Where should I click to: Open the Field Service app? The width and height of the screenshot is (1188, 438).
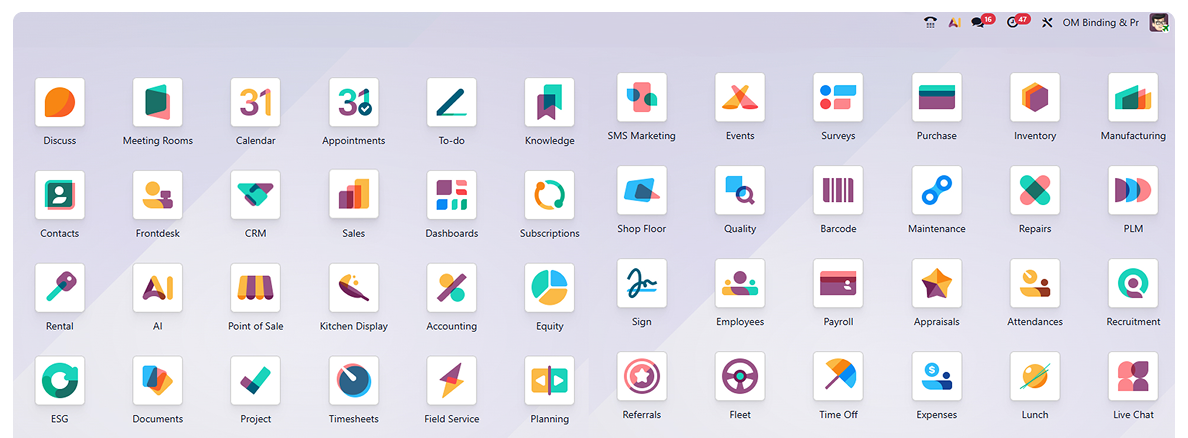pyautogui.click(x=451, y=381)
